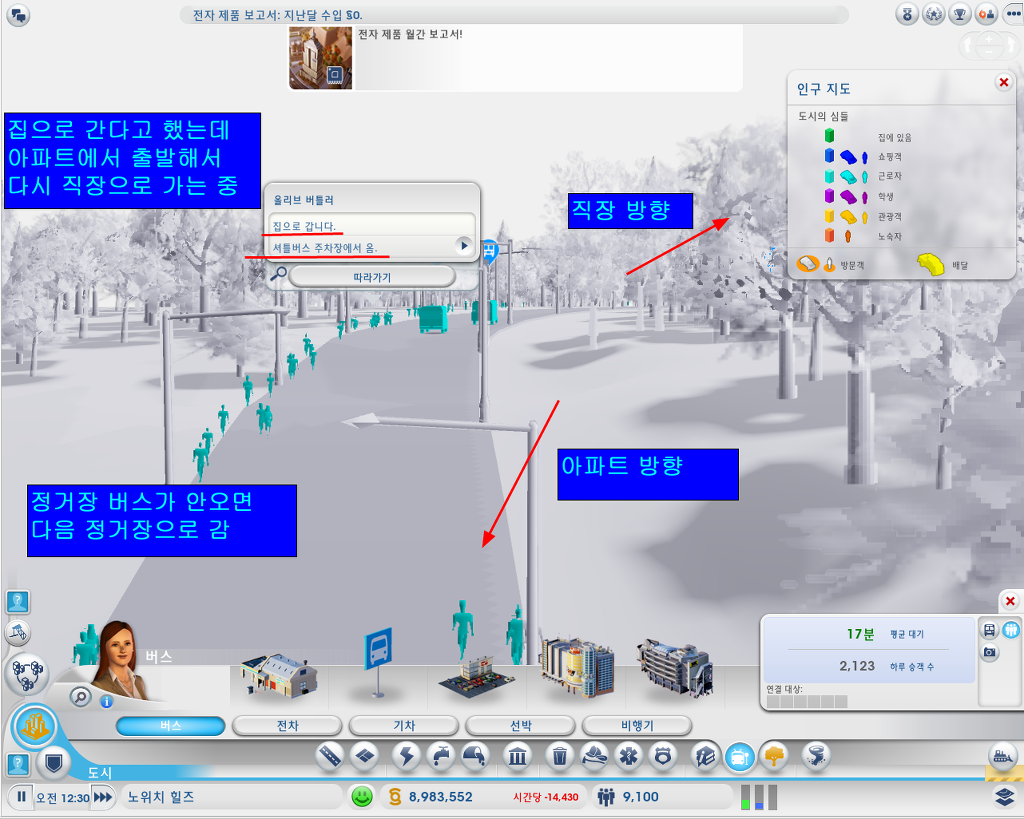Image resolution: width=1024 pixels, height=819 pixels.
Task: Open the government building menu
Action: click(x=517, y=756)
